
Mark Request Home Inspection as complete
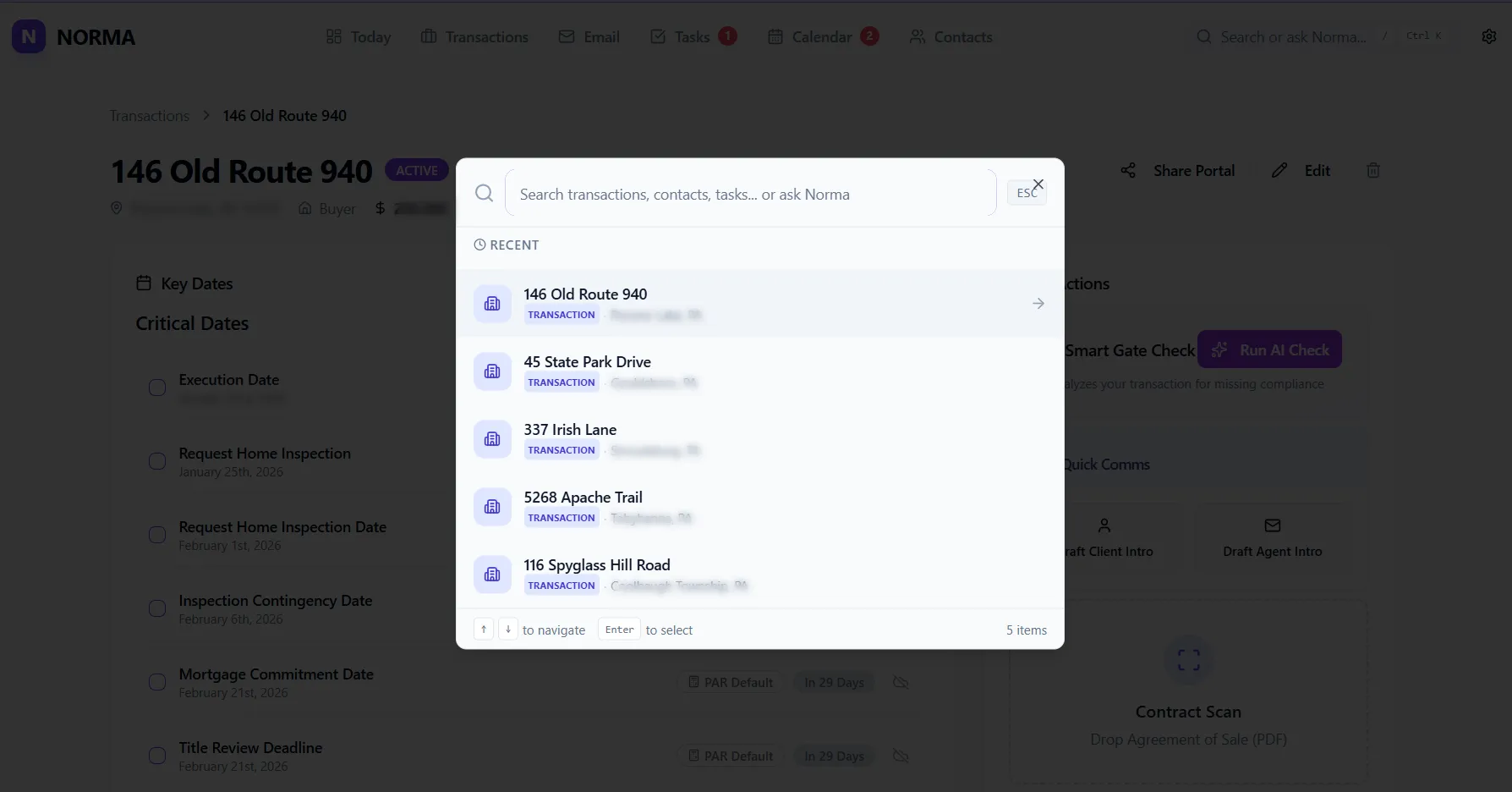pos(157,461)
